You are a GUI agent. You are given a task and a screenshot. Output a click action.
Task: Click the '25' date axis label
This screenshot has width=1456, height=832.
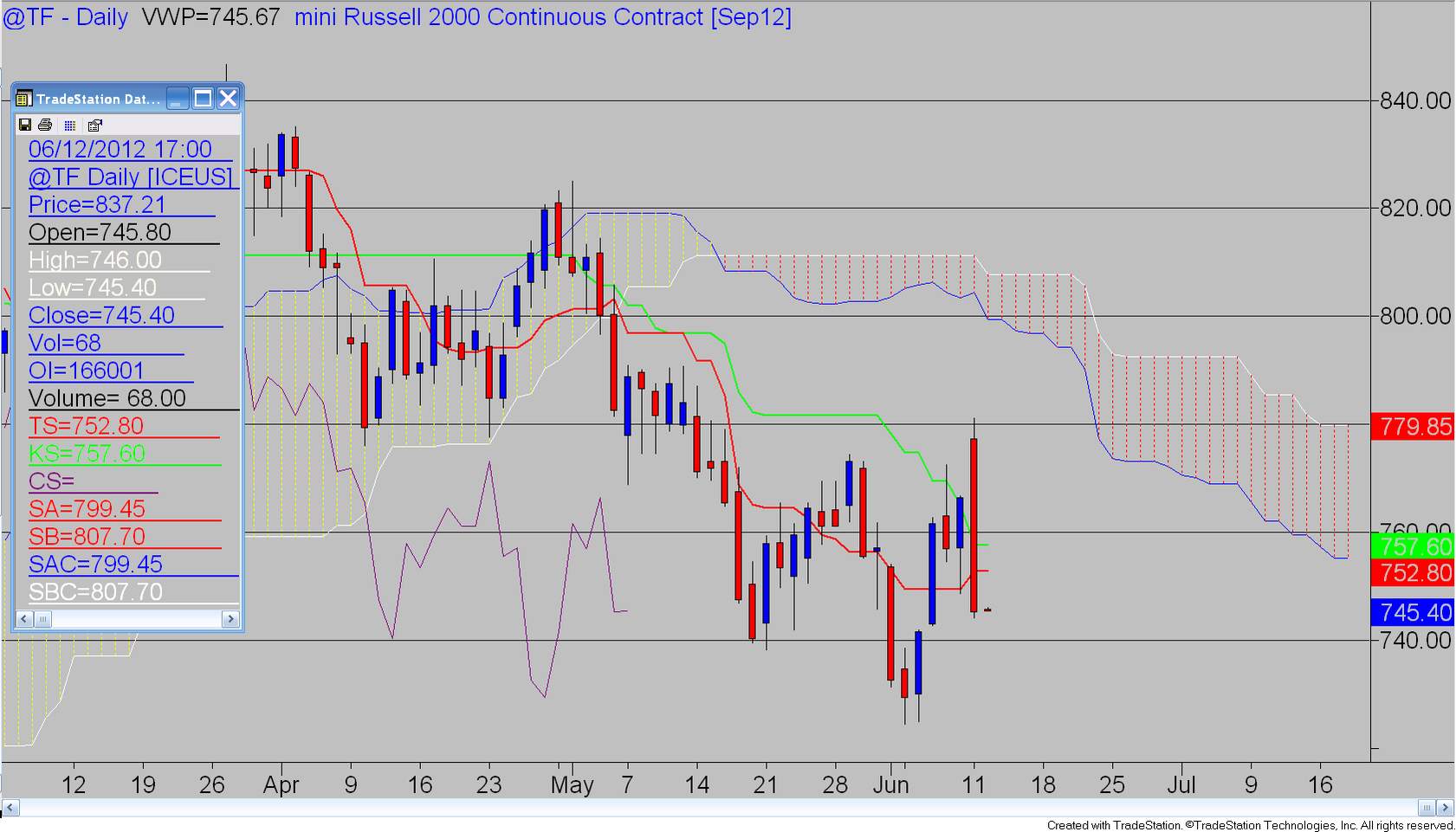(1112, 785)
